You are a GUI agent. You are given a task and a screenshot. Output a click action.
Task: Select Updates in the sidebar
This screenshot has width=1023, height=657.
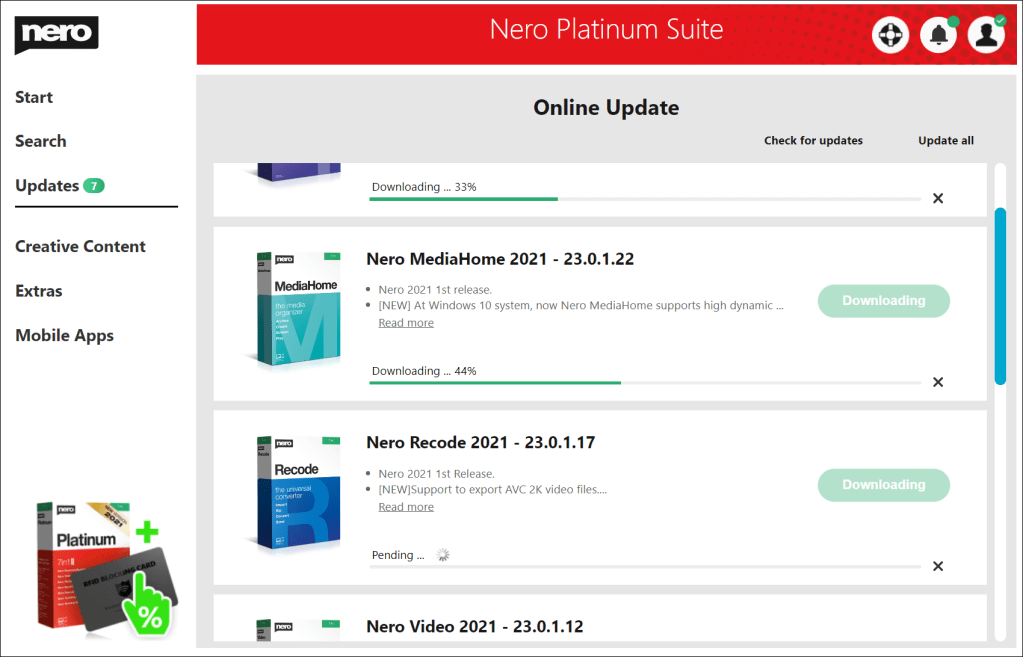(47, 186)
